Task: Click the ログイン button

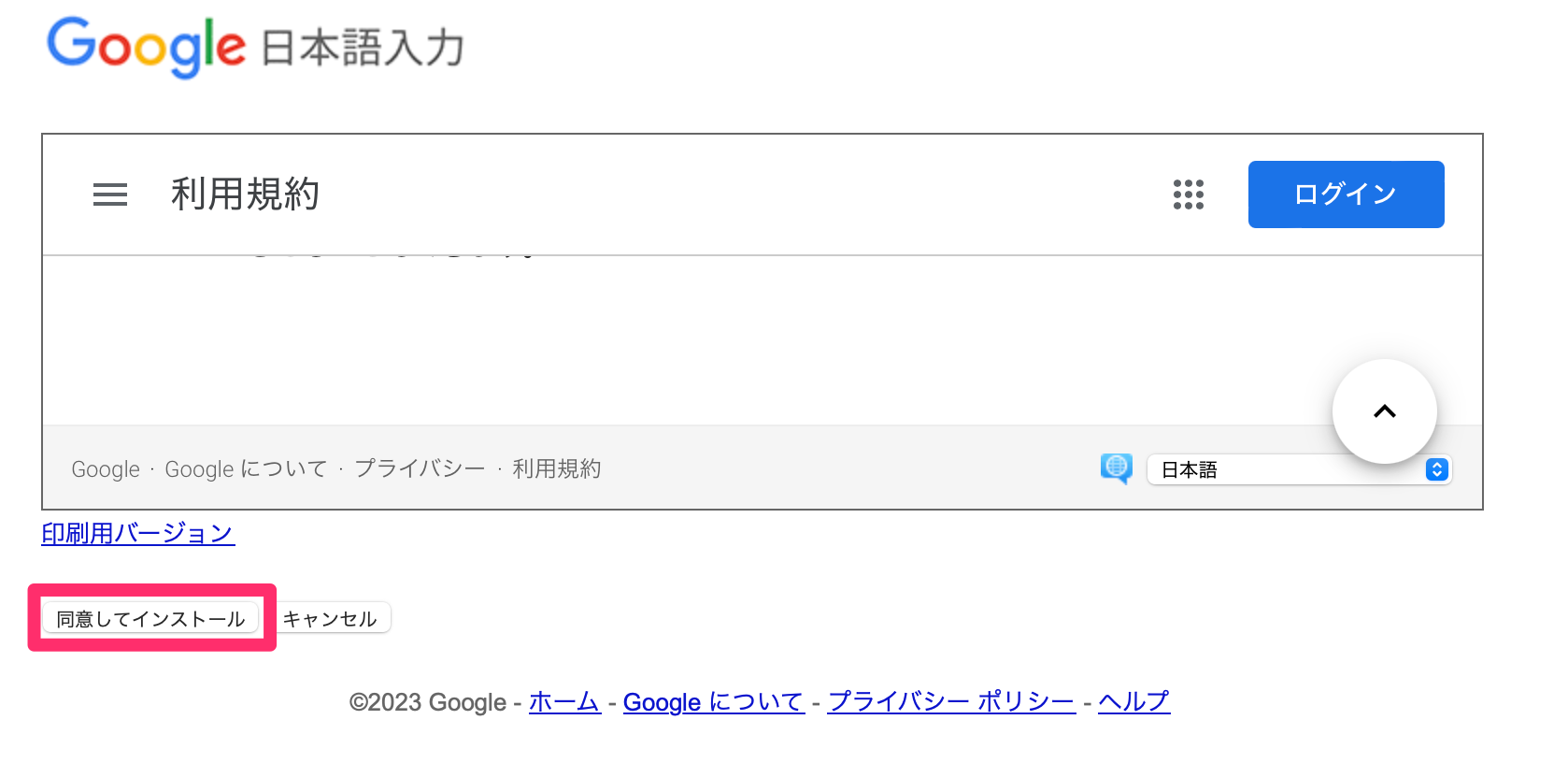Action: (1346, 194)
